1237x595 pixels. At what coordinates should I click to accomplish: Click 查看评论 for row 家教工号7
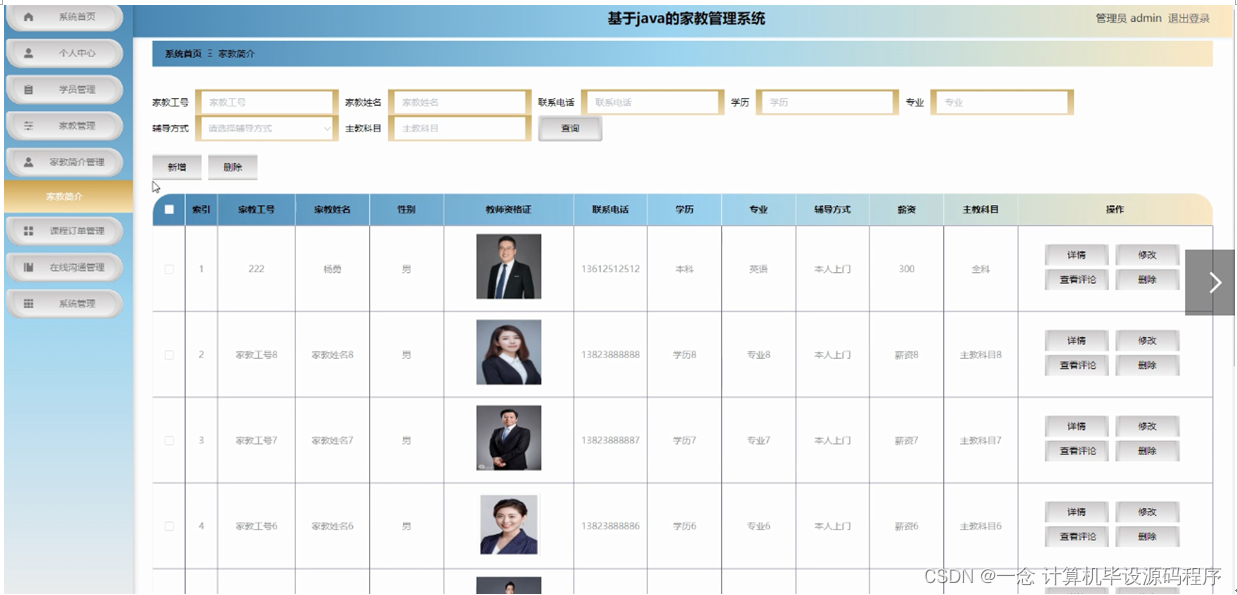pos(1076,452)
